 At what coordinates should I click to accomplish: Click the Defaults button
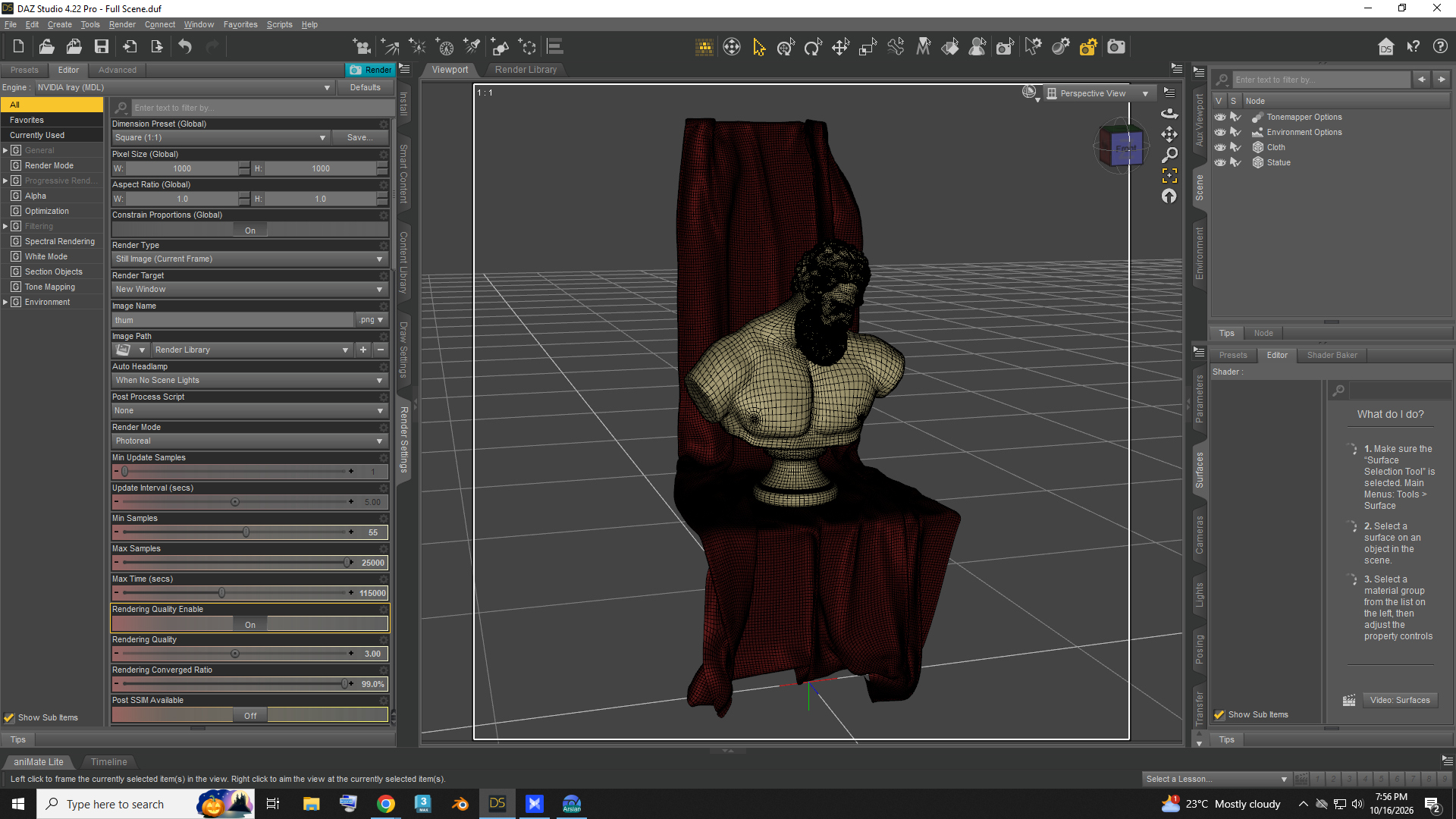(365, 87)
